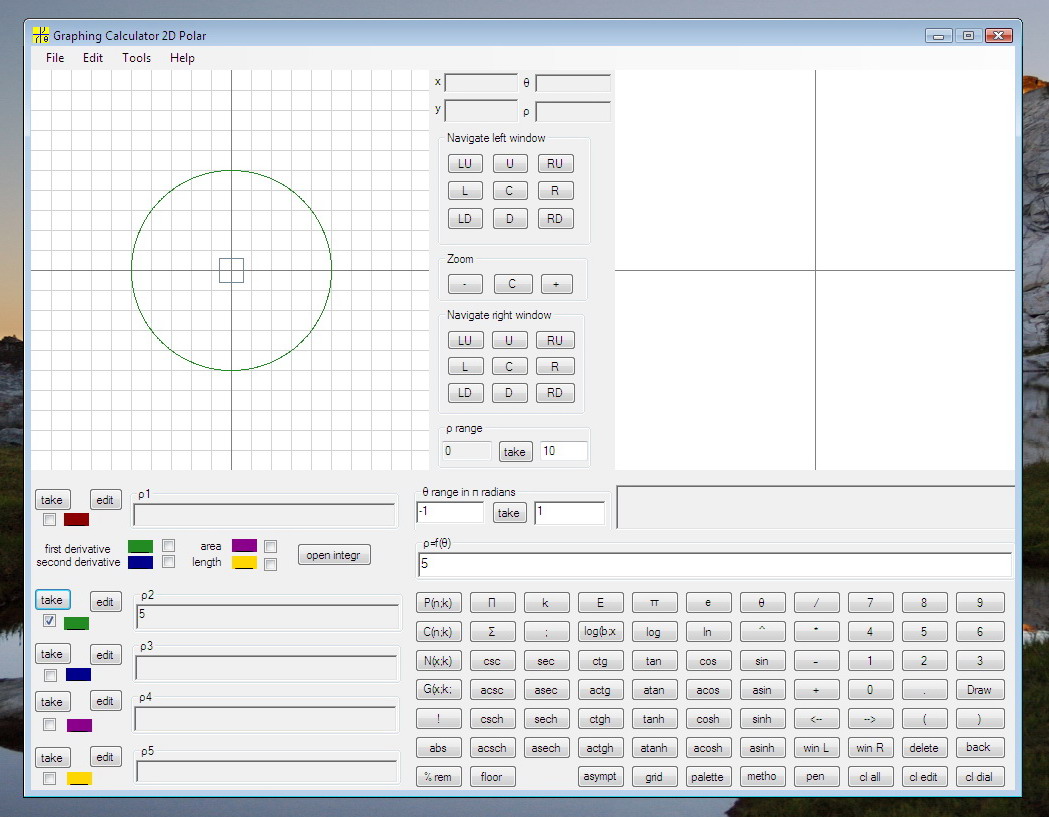This screenshot has width=1049, height=817.
Task: Uncheck the ρ2 graph checkbox
Action: coord(50,621)
